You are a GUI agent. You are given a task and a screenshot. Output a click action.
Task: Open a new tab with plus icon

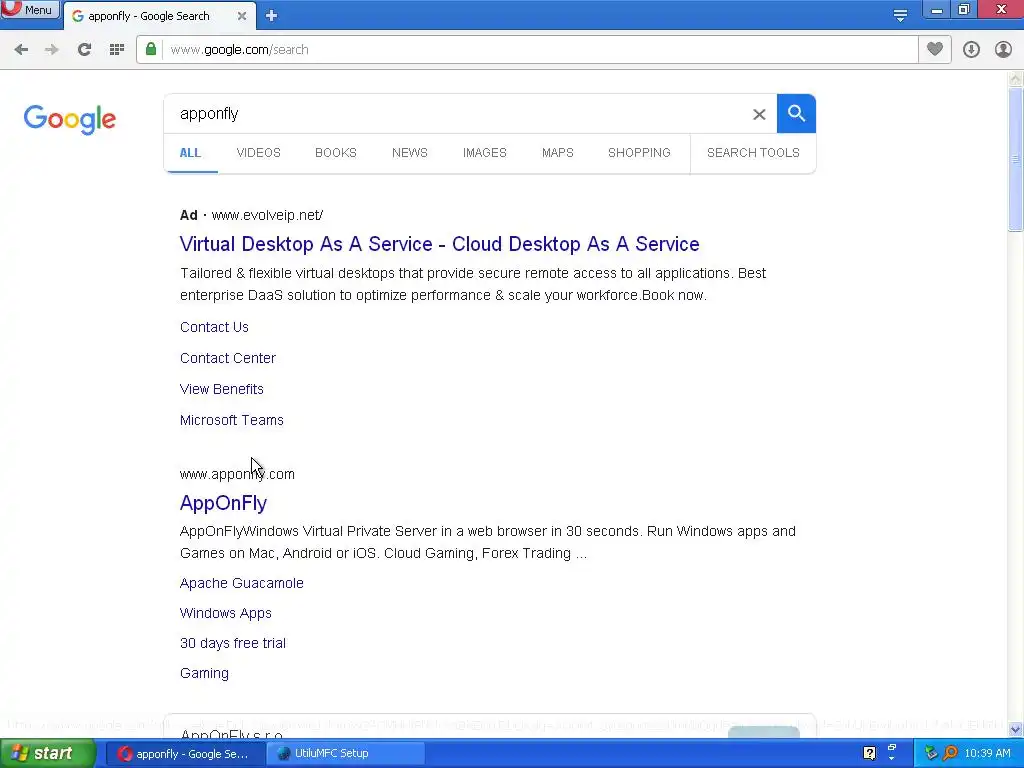point(272,16)
